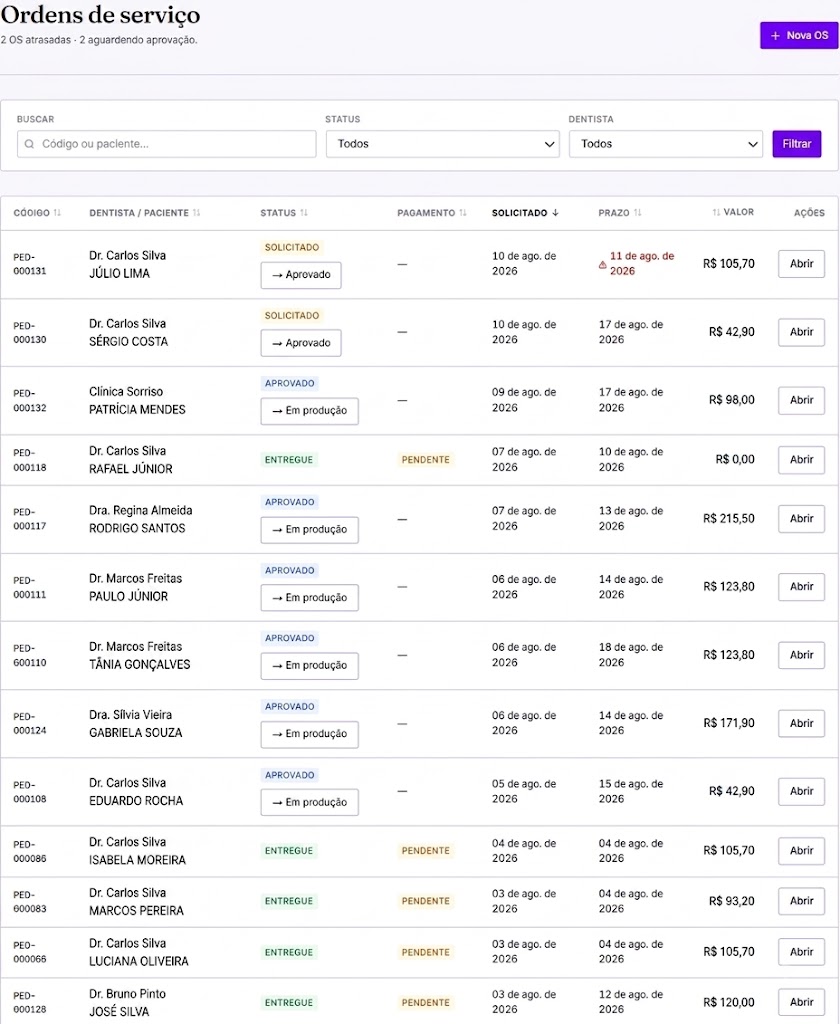This screenshot has width=840, height=1024.
Task: Click PENDENTE badge on Isabela Moreira row
Action: point(425,851)
